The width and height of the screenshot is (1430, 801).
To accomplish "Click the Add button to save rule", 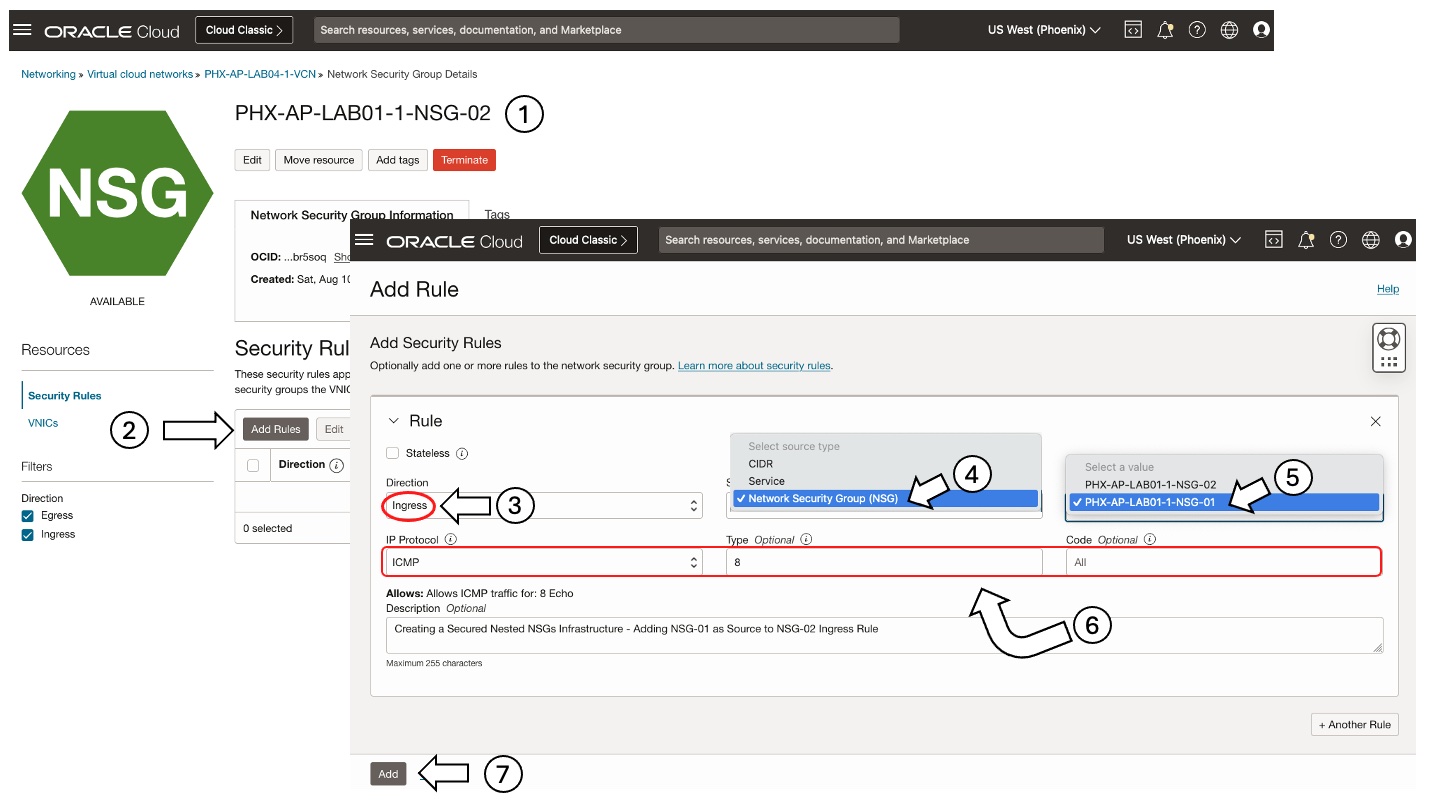I will (388, 774).
